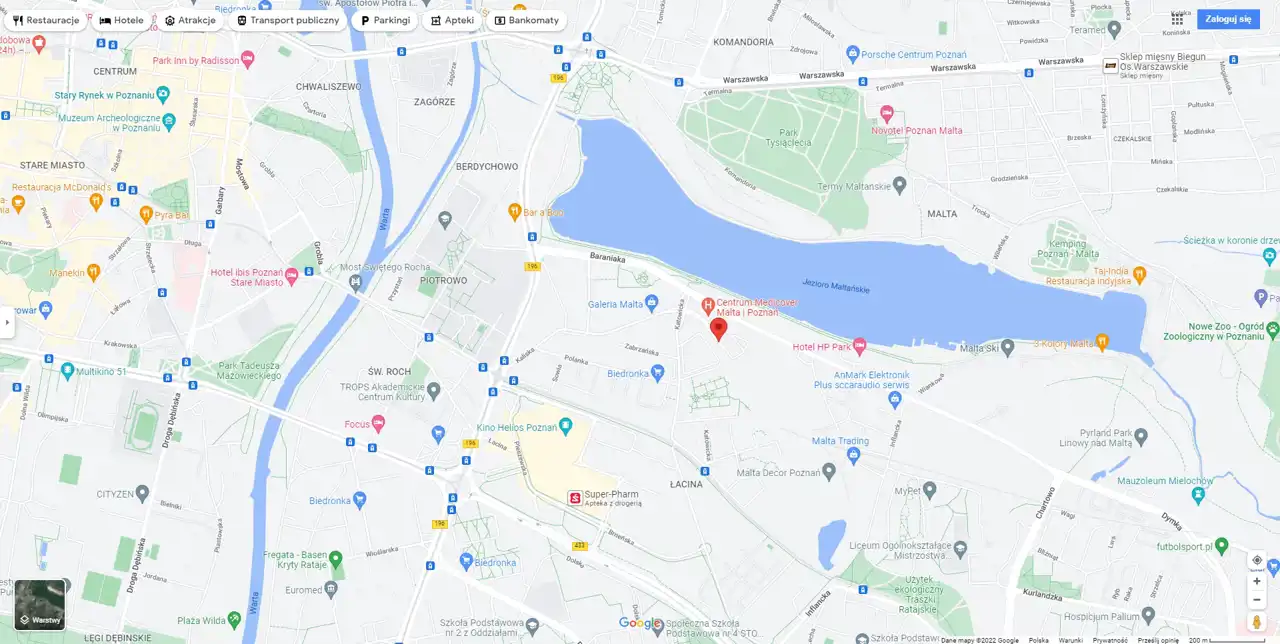Expand the collapsed side panel arrow
Screen dimensions: 1280x644
(7, 322)
